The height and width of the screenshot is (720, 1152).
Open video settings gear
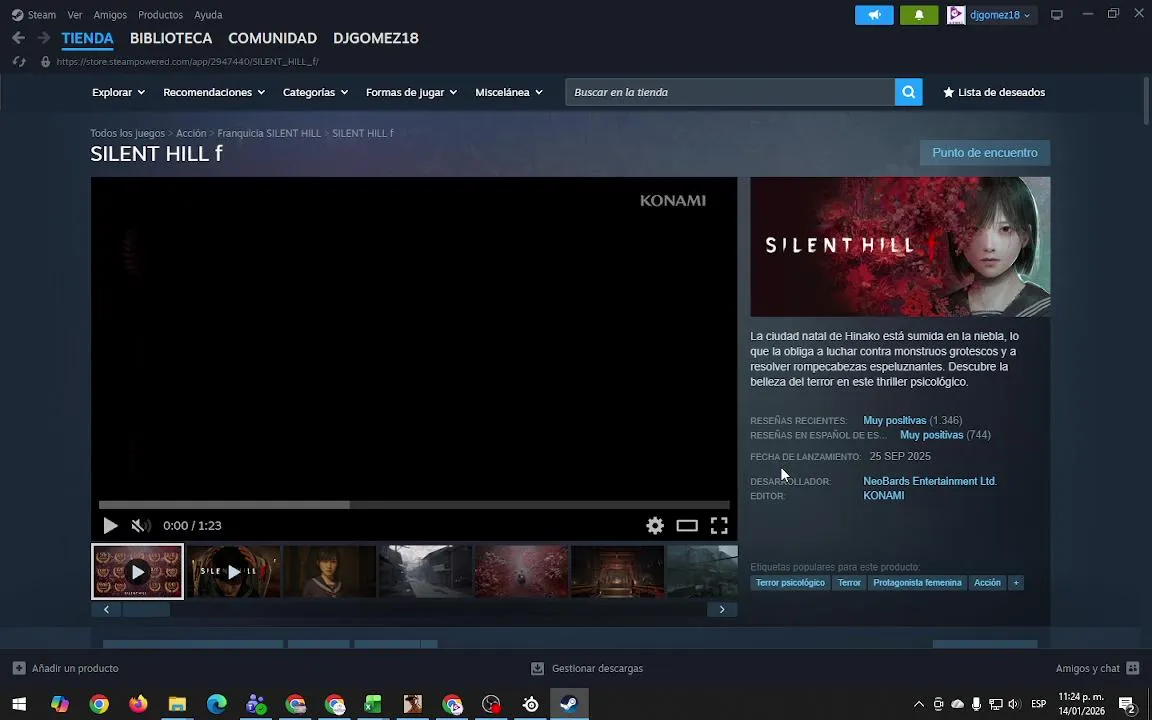point(655,525)
